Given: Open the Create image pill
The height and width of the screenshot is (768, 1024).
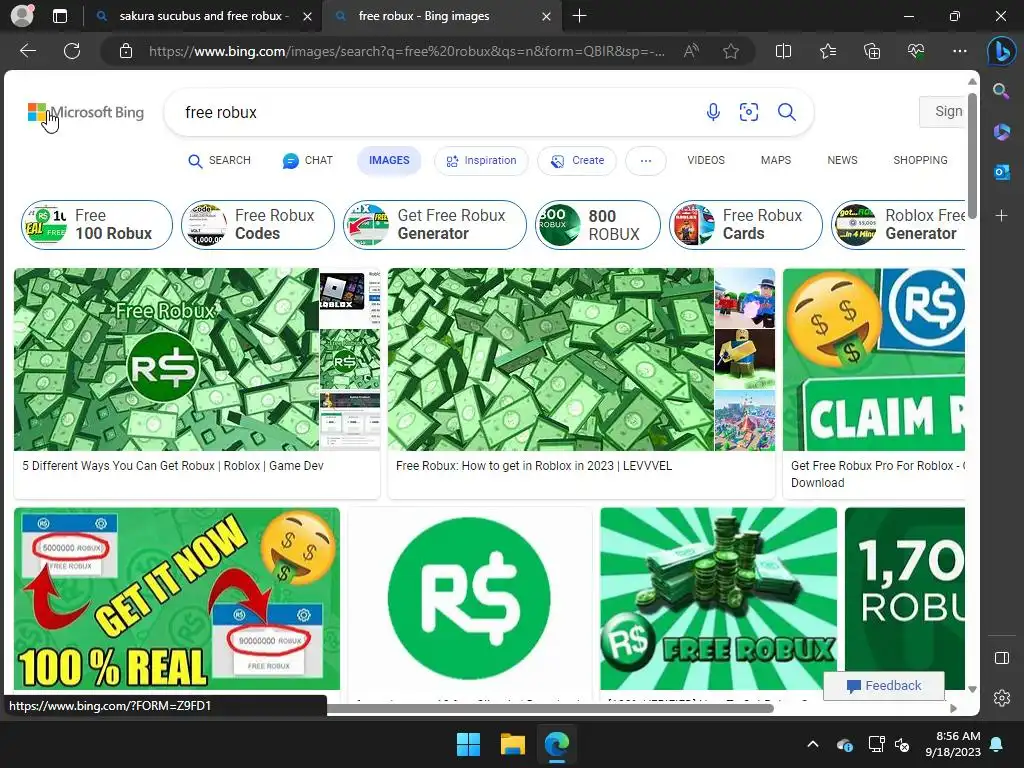Looking at the screenshot, I should click(577, 161).
